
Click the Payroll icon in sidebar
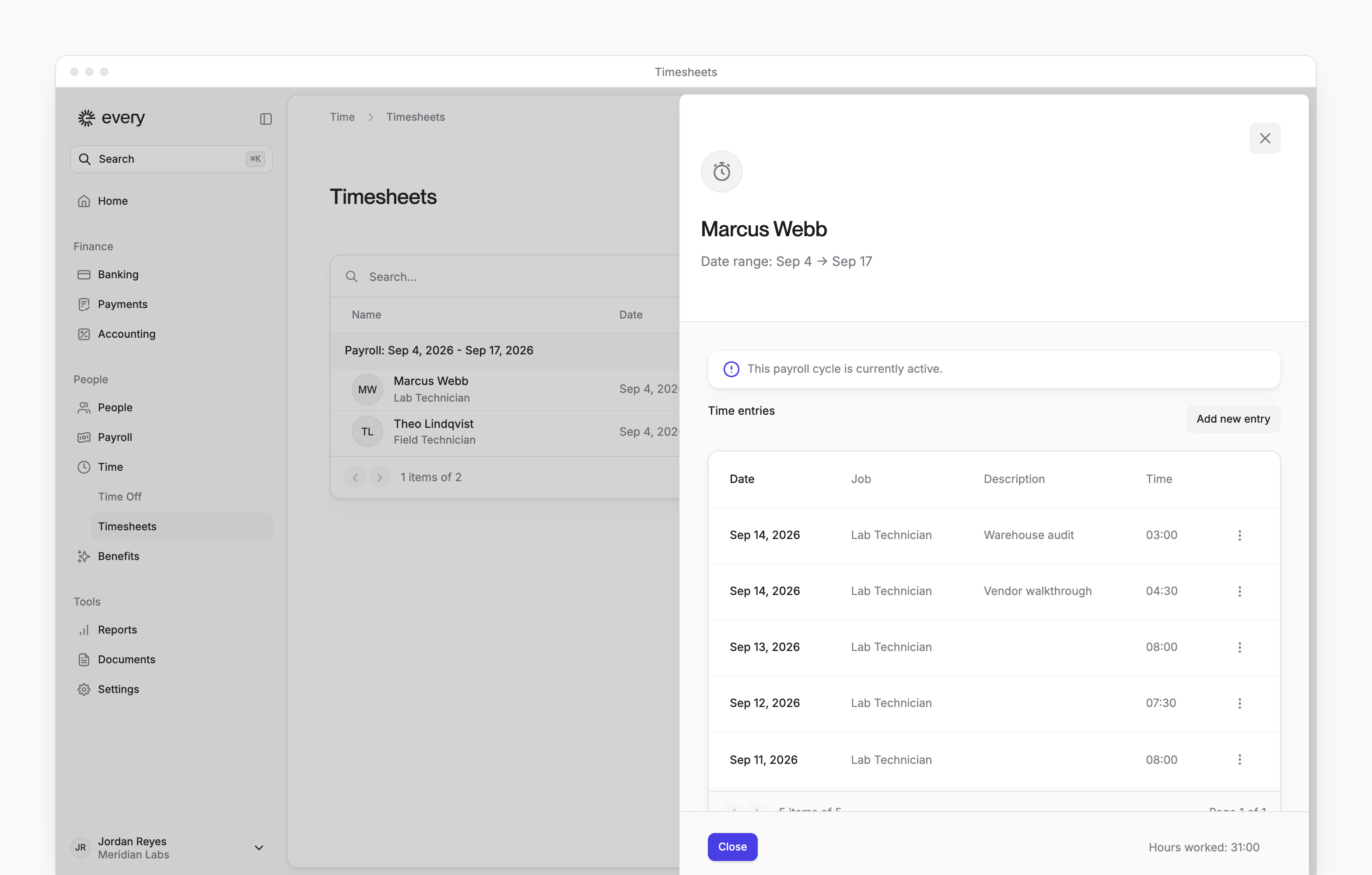[x=84, y=437]
